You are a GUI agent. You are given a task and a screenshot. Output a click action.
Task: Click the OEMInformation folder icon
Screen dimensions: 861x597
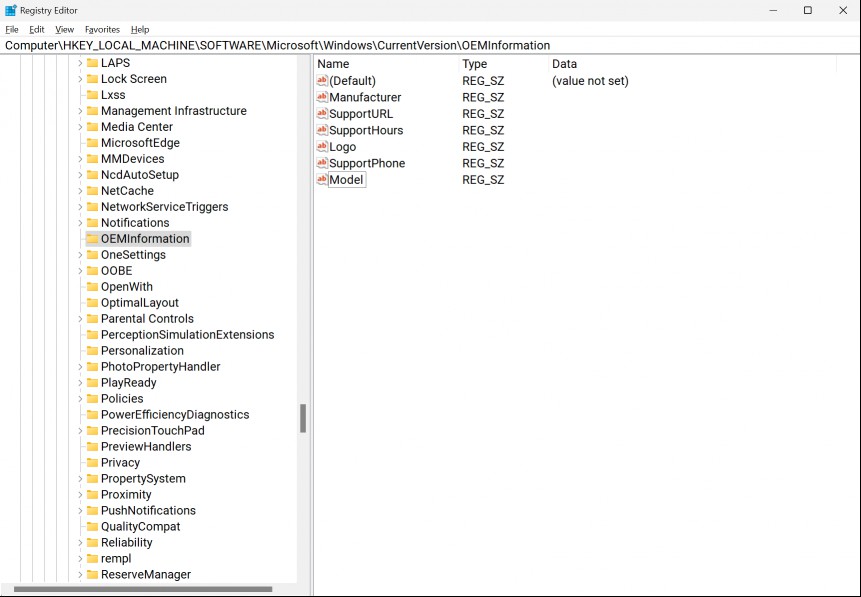(x=92, y=239)
